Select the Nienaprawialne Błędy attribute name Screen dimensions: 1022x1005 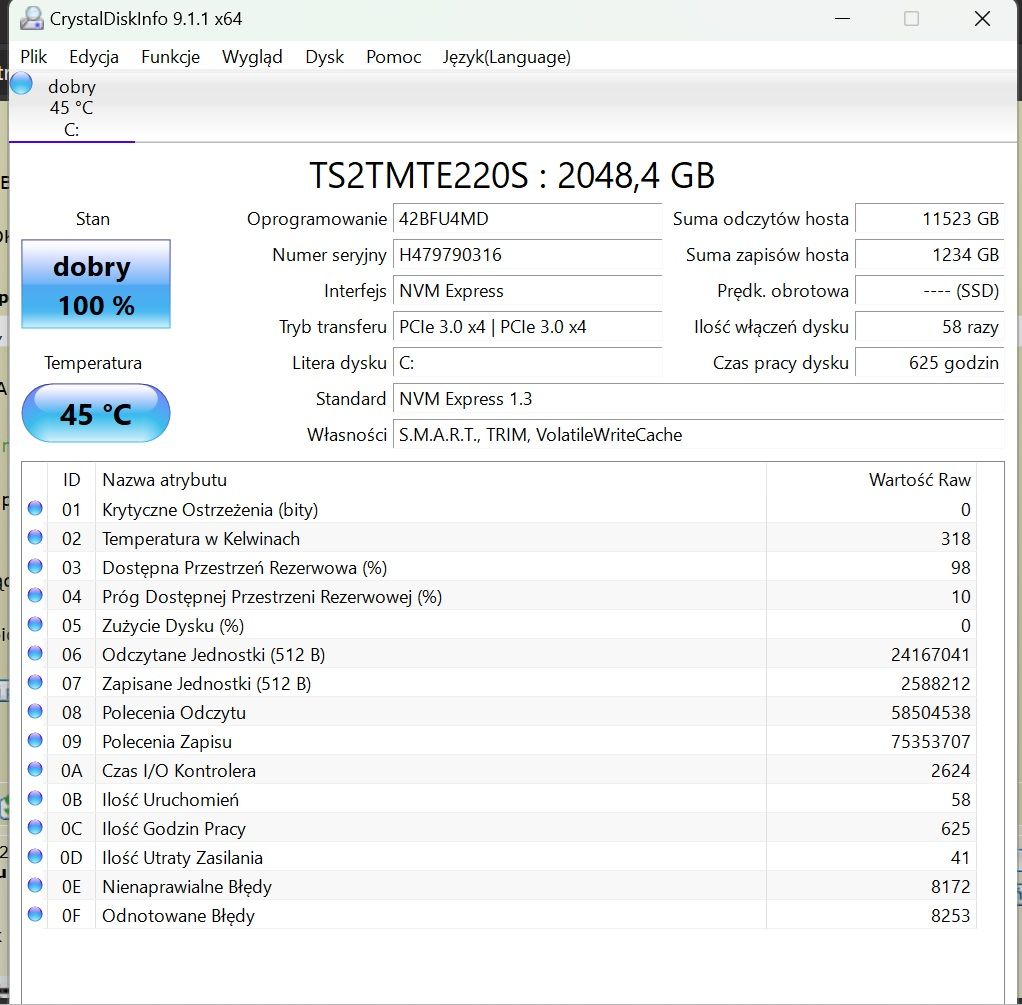pos(186,887)
